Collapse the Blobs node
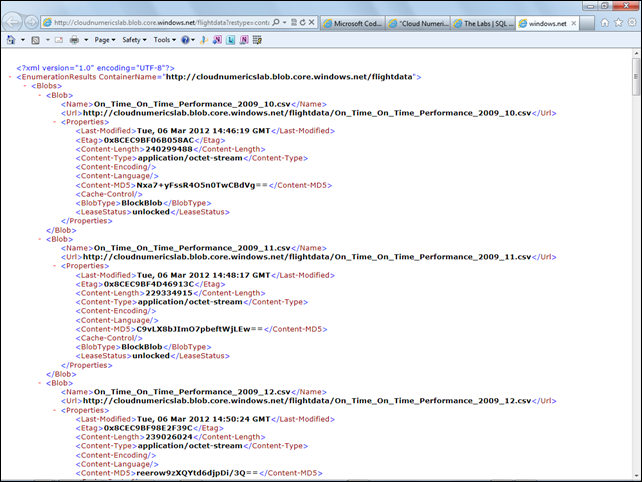This screenshot has height=482, width=642. [25, 86]
